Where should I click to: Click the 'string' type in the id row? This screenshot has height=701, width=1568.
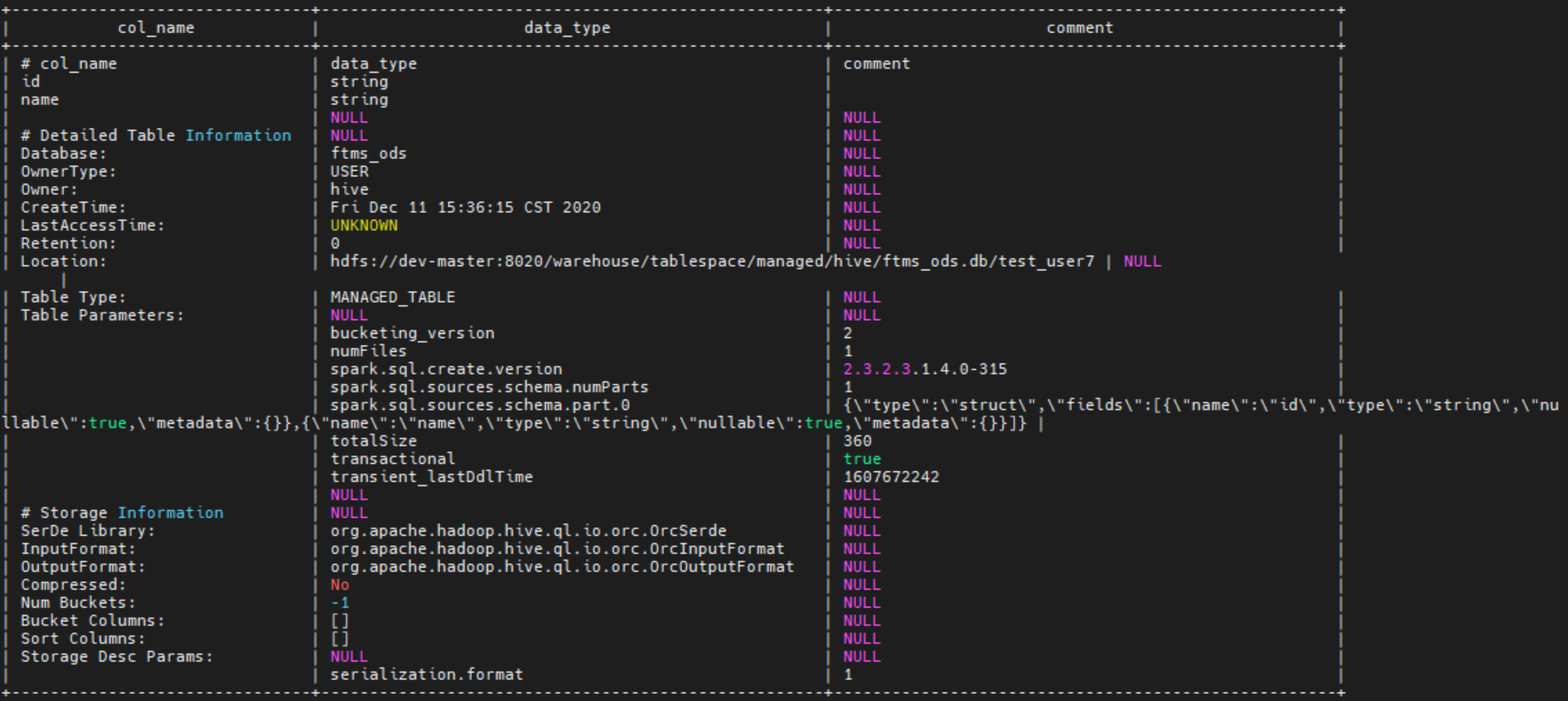pyautogui.click(x=359, y=81)
